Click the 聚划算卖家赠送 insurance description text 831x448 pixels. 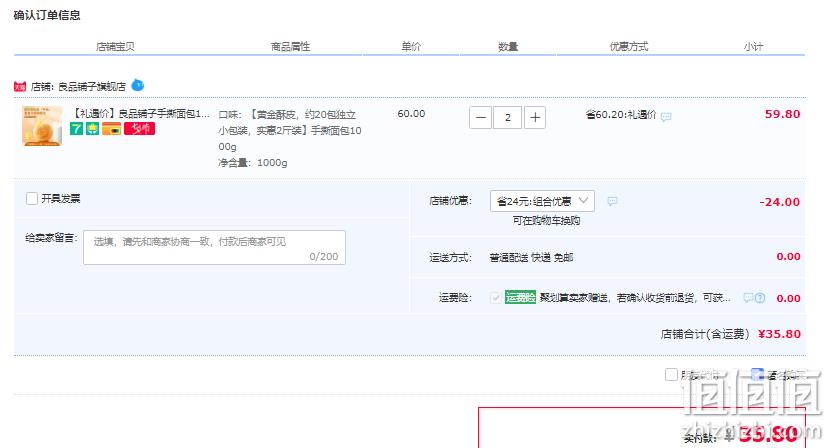coord(635,298)
